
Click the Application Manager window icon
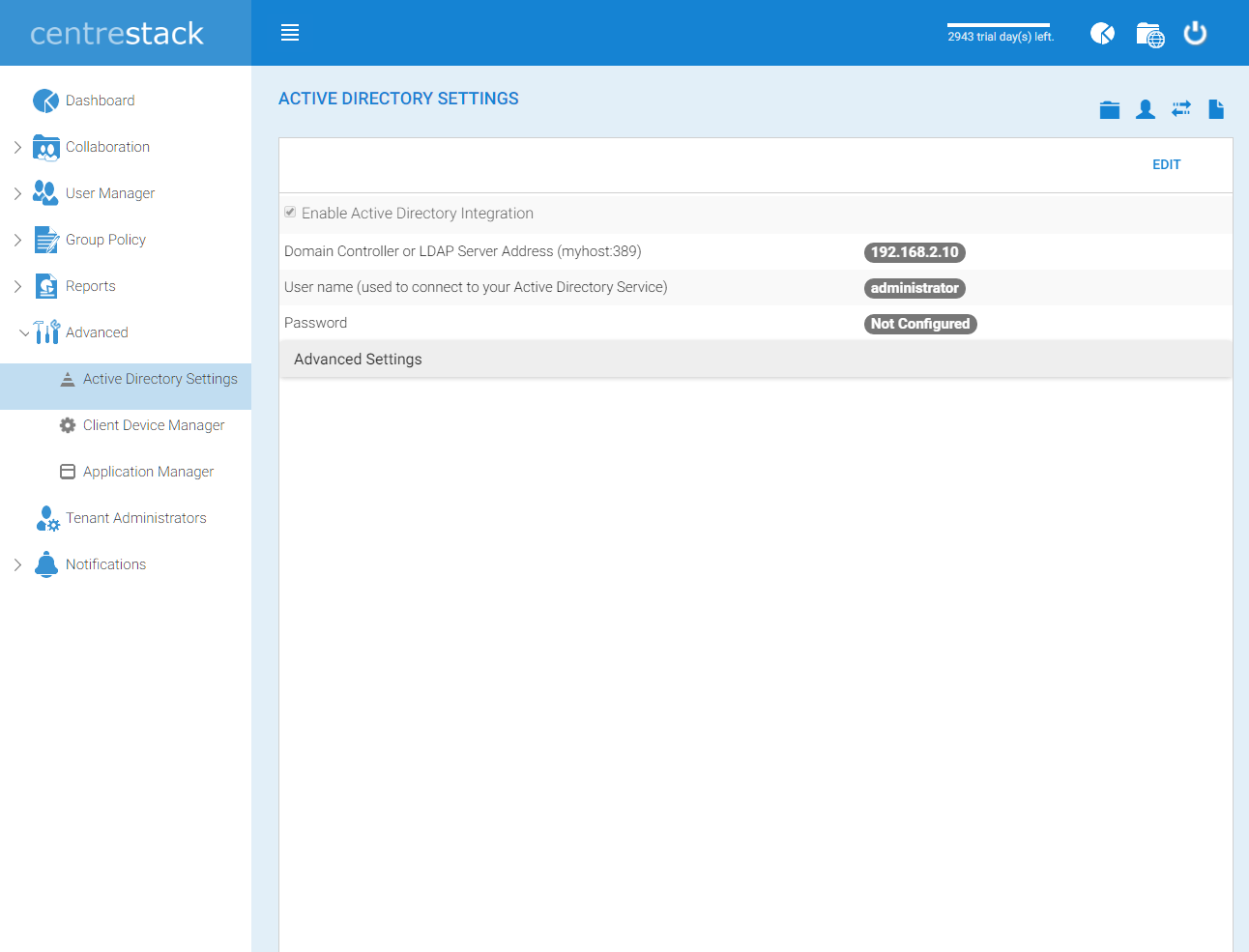coord(68,472)
